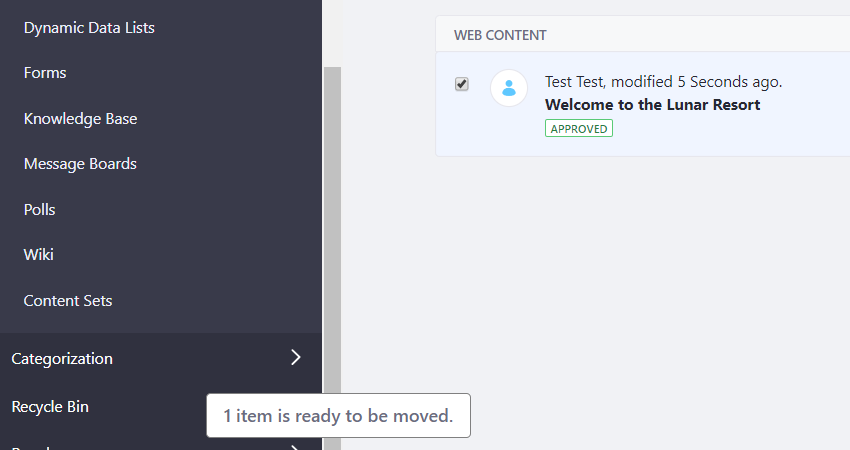The image size is (850, 450).
Task: Open the Recycle Bin
Action: pos(50,407)
